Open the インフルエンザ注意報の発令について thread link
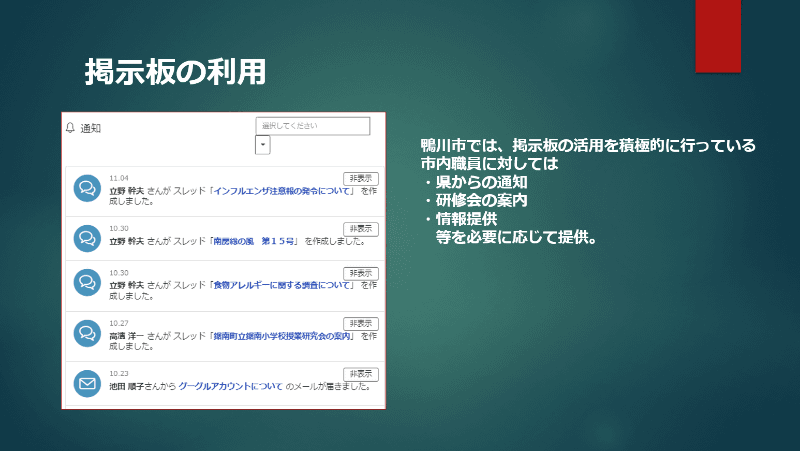This screenshot has height=451, width=800. point(282,191)
